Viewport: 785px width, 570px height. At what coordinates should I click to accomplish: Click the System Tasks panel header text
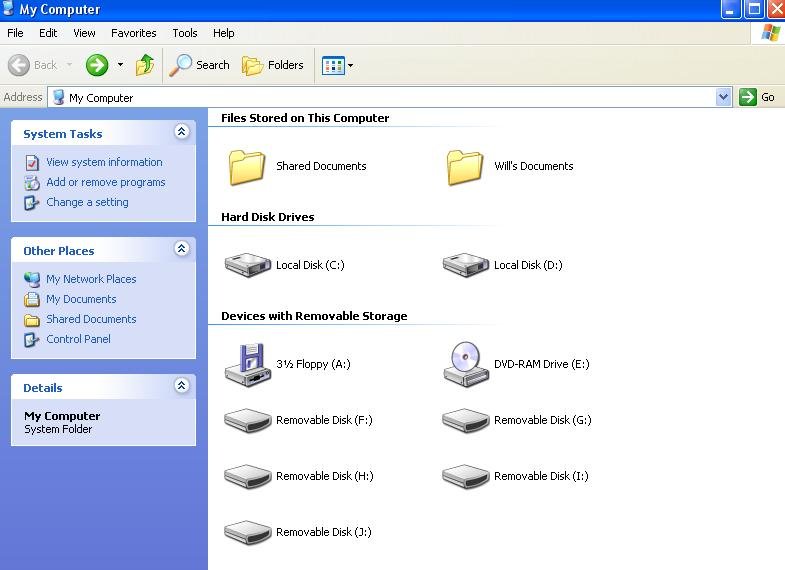point(63,134)
